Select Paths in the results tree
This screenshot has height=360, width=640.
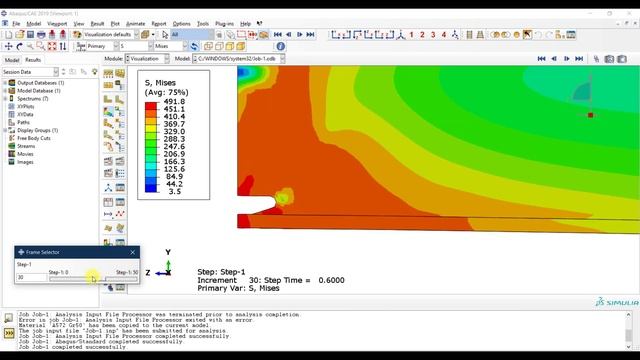(x=23, y=122)
